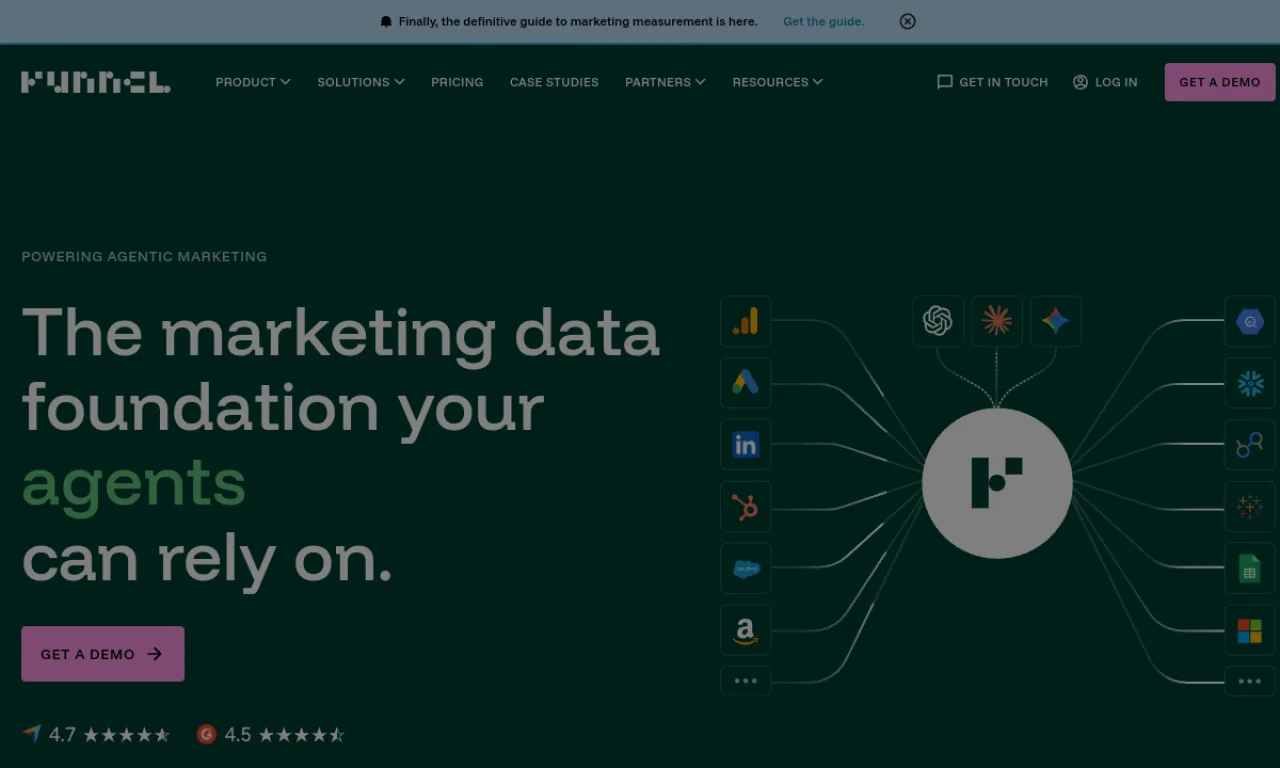The width and height of the screenshot is (1280, 768).
Task: Select the BigQuery hexagon icon tile
Action: [1250, 321]
